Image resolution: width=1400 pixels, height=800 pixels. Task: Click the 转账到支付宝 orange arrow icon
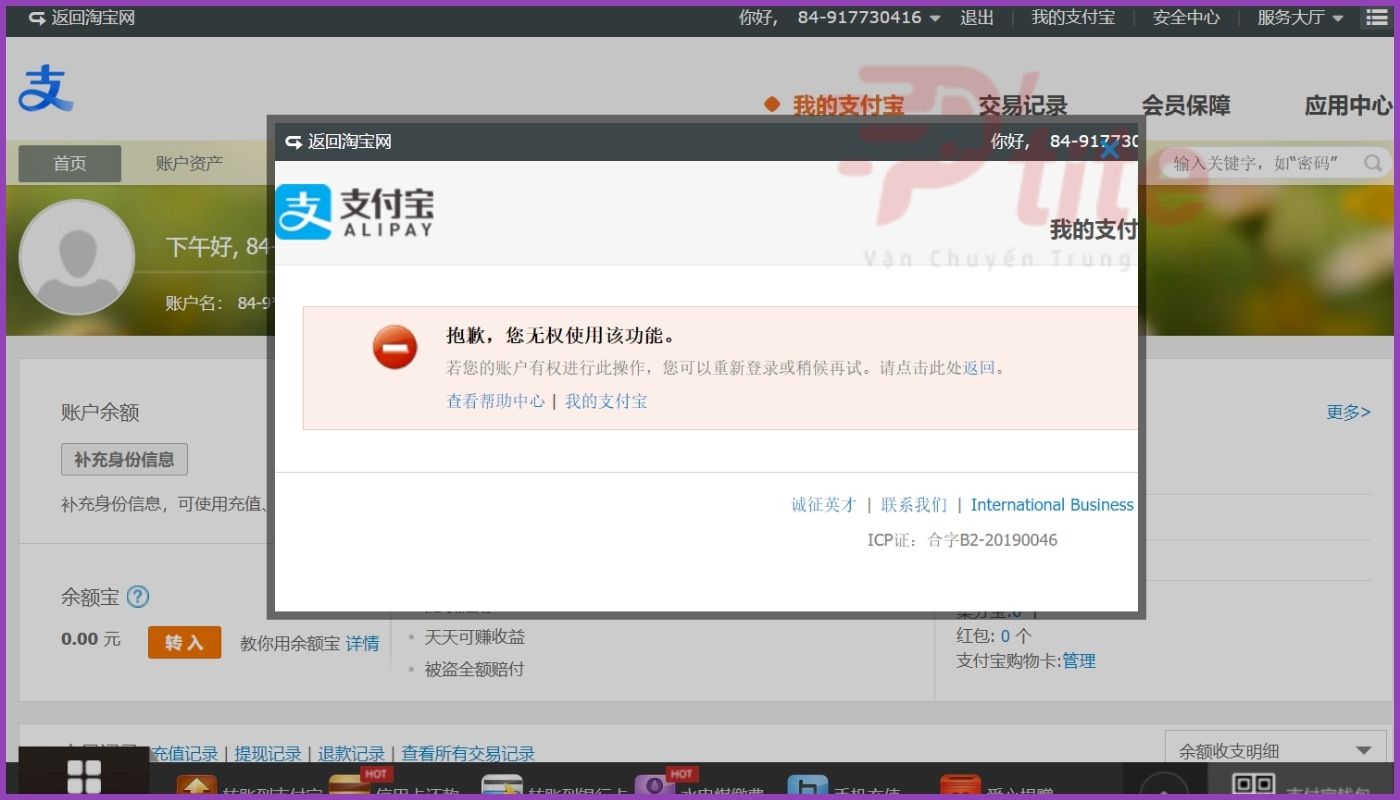[197, 787]
